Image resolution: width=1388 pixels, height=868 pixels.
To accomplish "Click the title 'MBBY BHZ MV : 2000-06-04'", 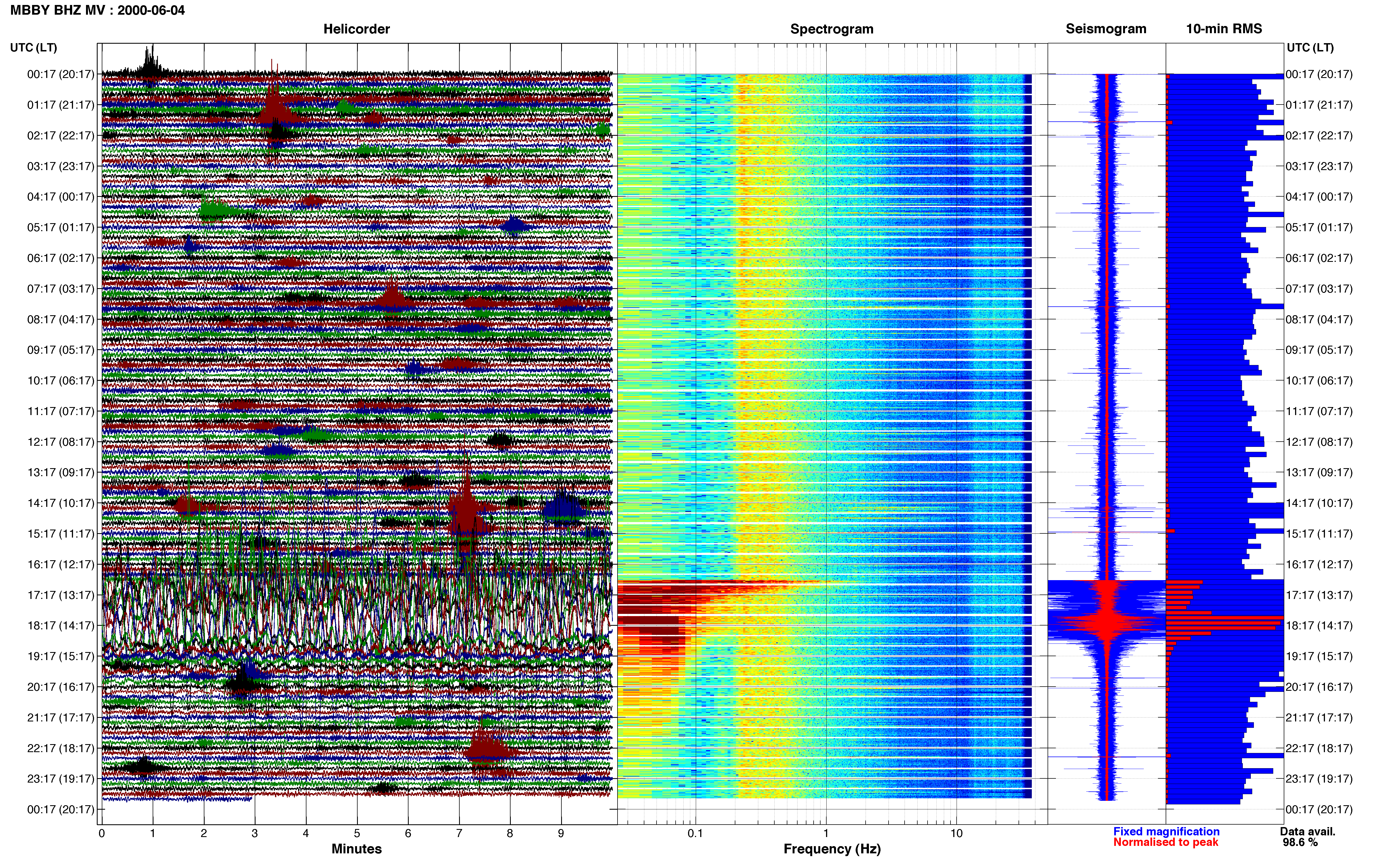I will tap(98, 10).
